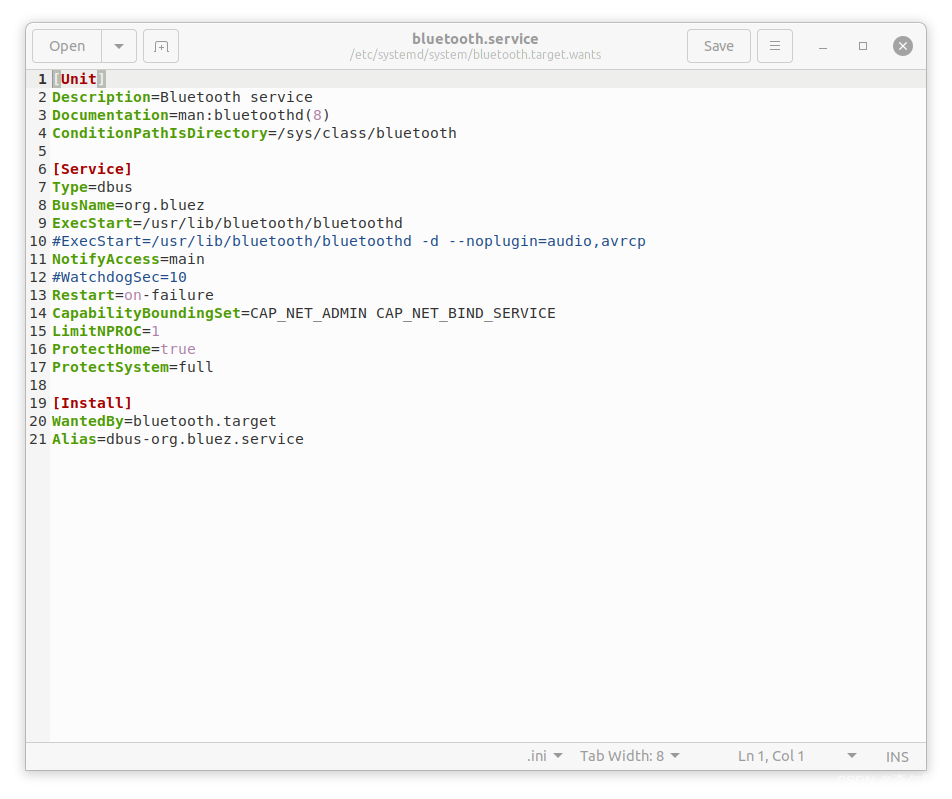This screenshot has width=952, height=799.
Task: Click the CapabilityBoundingSet line
Action: pyautogui.click(x=304, y=313)
